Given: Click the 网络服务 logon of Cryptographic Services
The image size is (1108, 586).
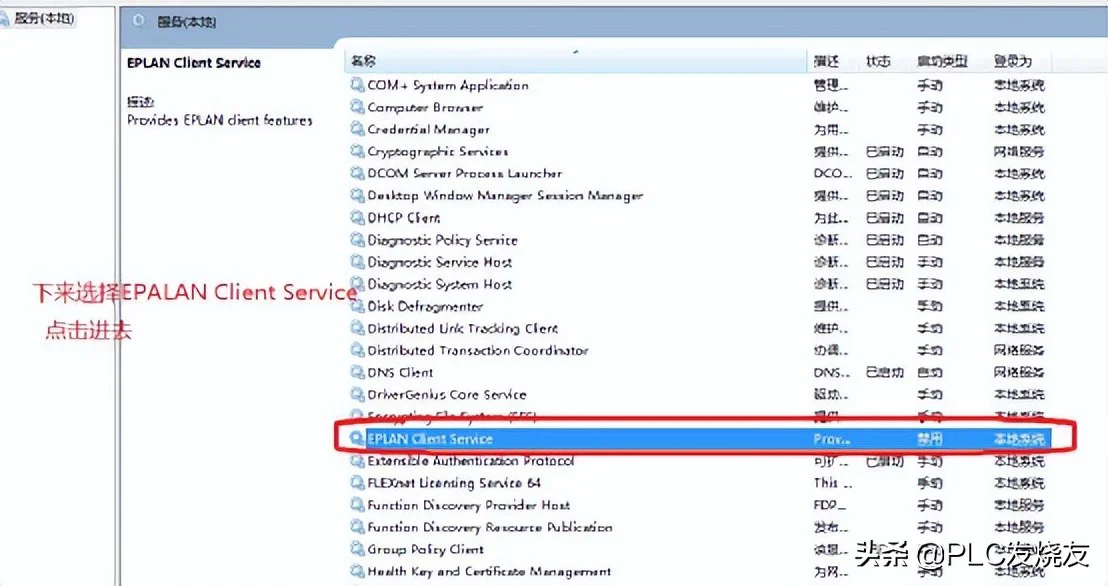Looking at the screenshot, I should coord(1018,151).
